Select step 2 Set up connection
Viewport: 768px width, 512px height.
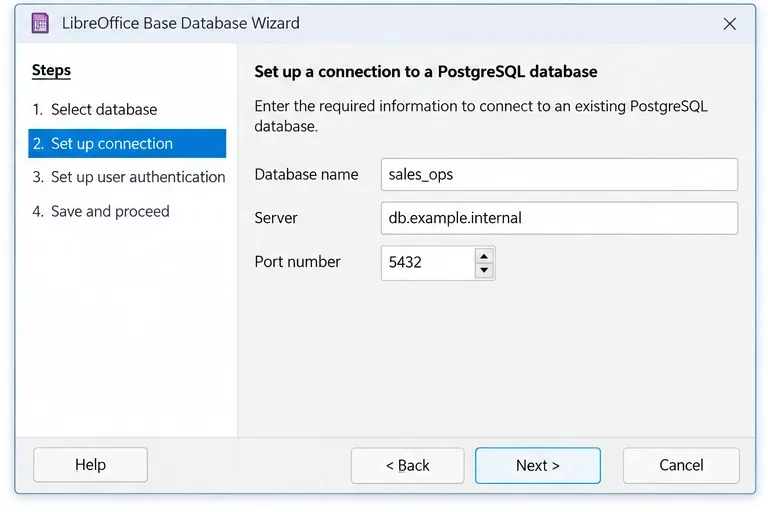click(x=127, y=144)
